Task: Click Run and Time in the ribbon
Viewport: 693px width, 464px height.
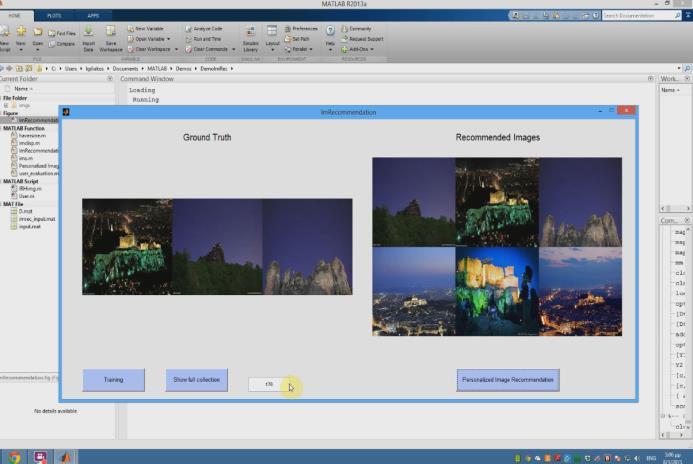Action: point(203,39)
